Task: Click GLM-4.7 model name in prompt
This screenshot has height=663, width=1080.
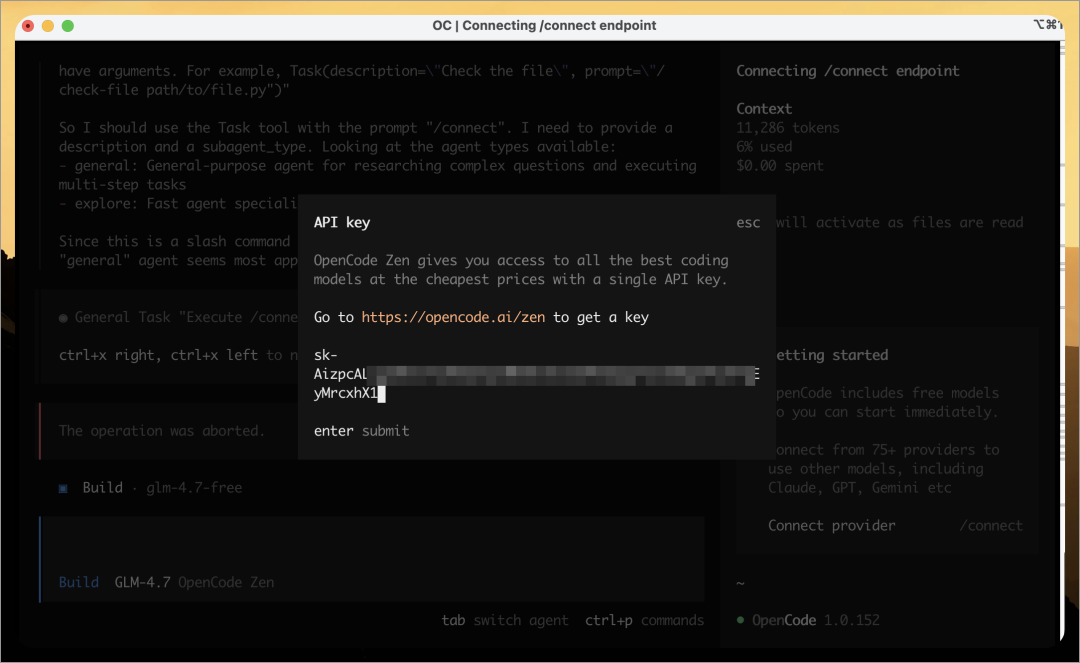Action: pyautogui.click(x=142, y=582)
